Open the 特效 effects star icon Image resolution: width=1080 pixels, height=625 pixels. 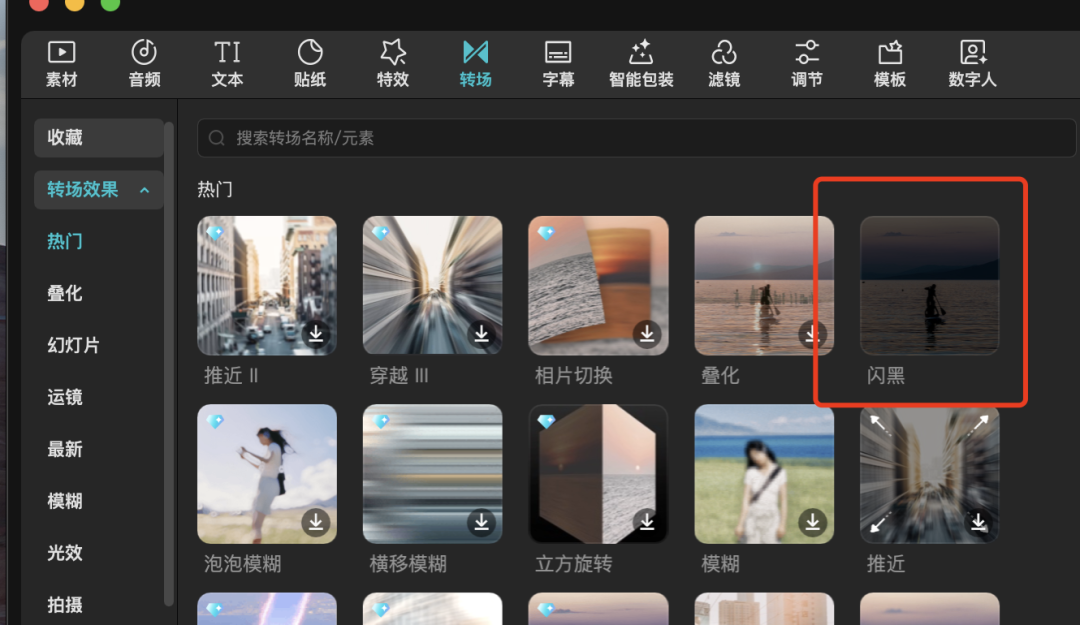(x=393, y=52)
